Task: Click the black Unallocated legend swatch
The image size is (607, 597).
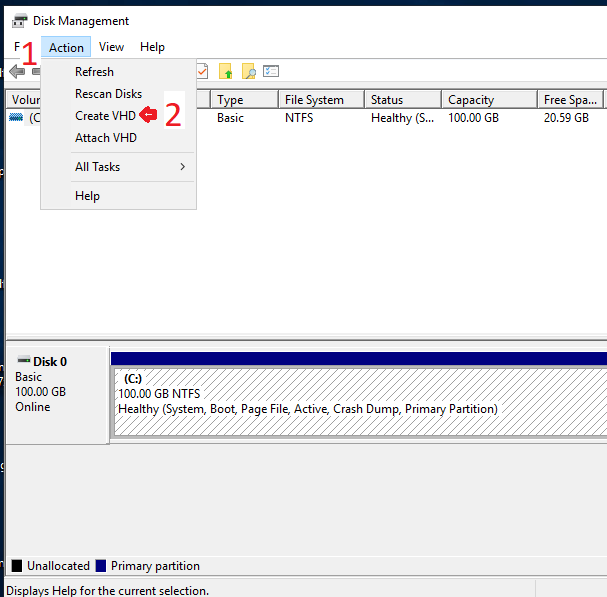Action: coord(17,566)
